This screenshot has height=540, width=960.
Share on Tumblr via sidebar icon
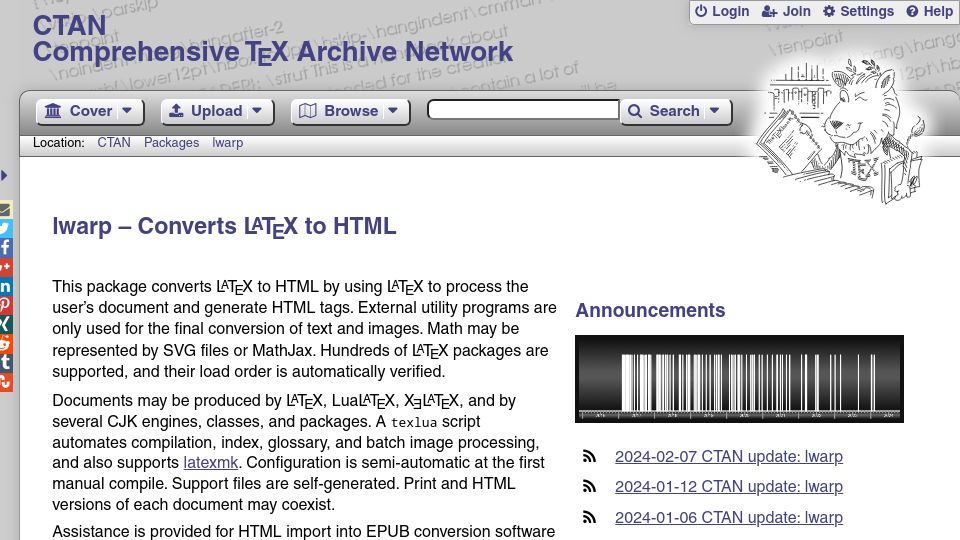pyautogui.click(x=6, y=362)
